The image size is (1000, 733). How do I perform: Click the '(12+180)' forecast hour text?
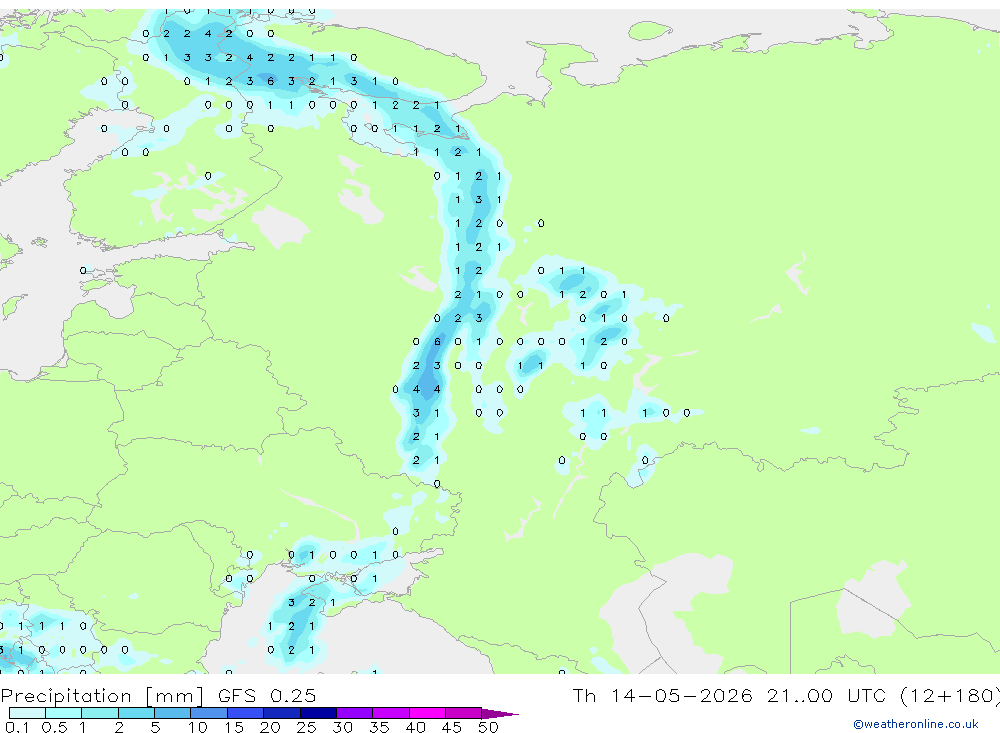click(950, 695)
